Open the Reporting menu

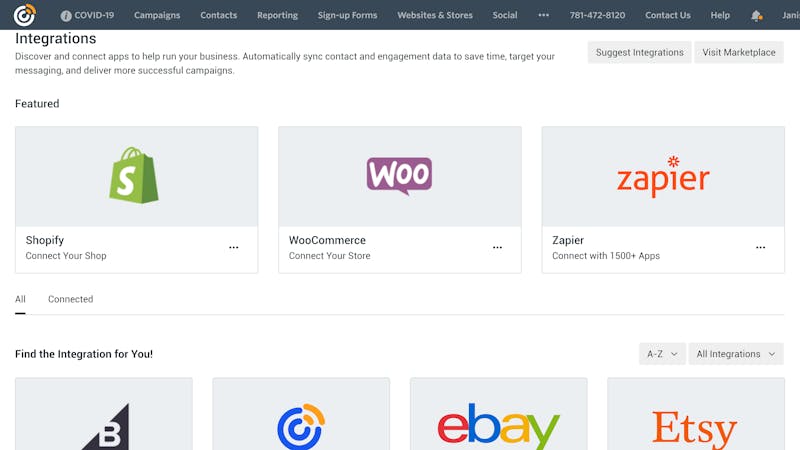pyautogui.click(x=278, y=15)
